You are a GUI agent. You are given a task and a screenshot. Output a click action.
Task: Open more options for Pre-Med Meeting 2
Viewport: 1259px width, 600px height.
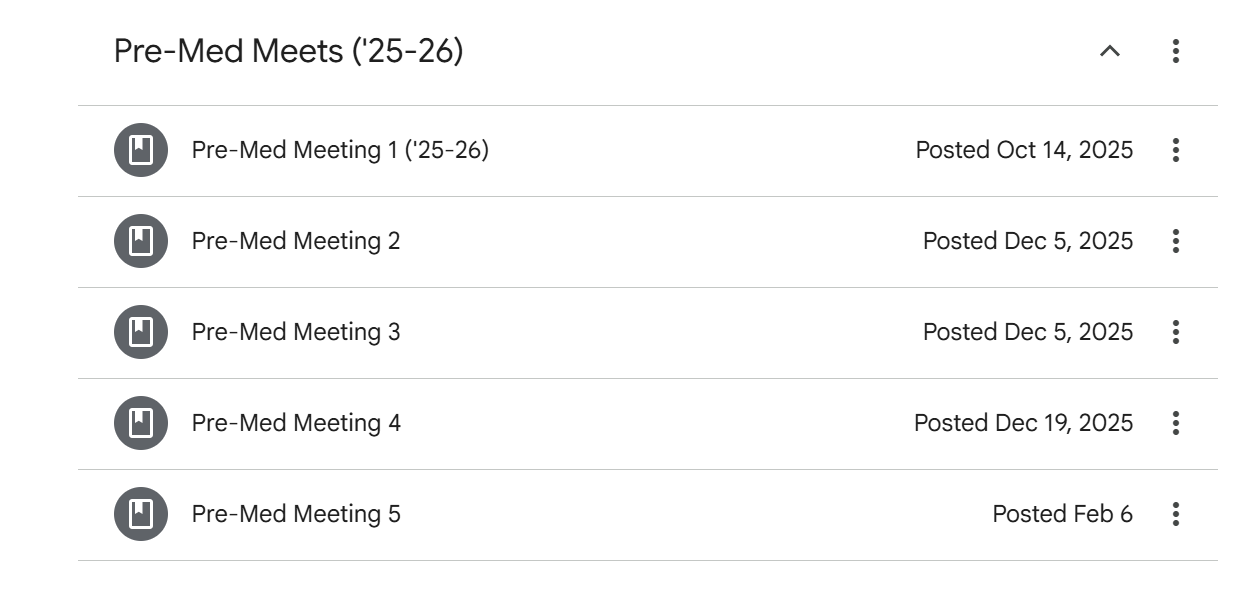1175,242
